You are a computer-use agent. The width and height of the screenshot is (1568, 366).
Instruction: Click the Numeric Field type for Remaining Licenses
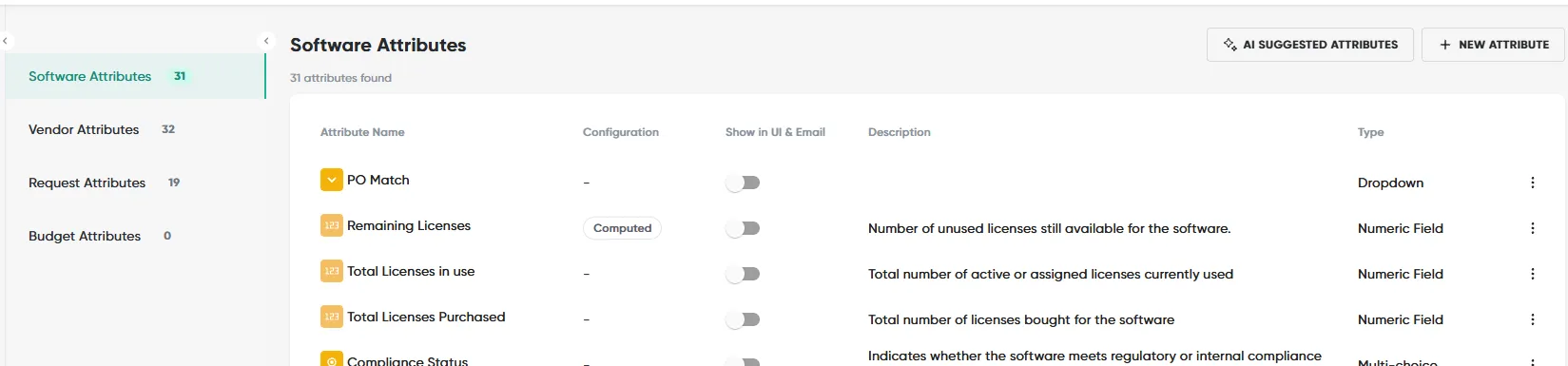point(1401,228)
